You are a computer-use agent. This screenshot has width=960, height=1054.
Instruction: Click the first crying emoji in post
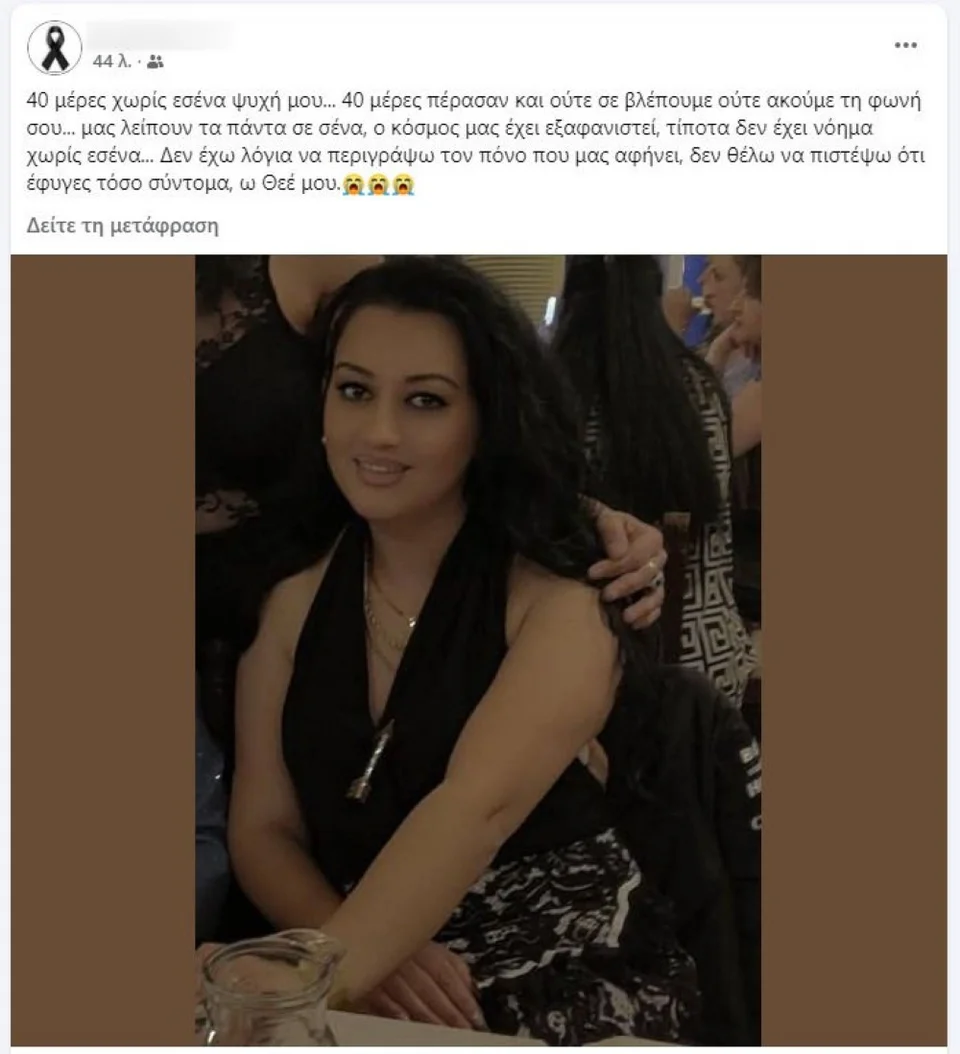coord(353,184)
